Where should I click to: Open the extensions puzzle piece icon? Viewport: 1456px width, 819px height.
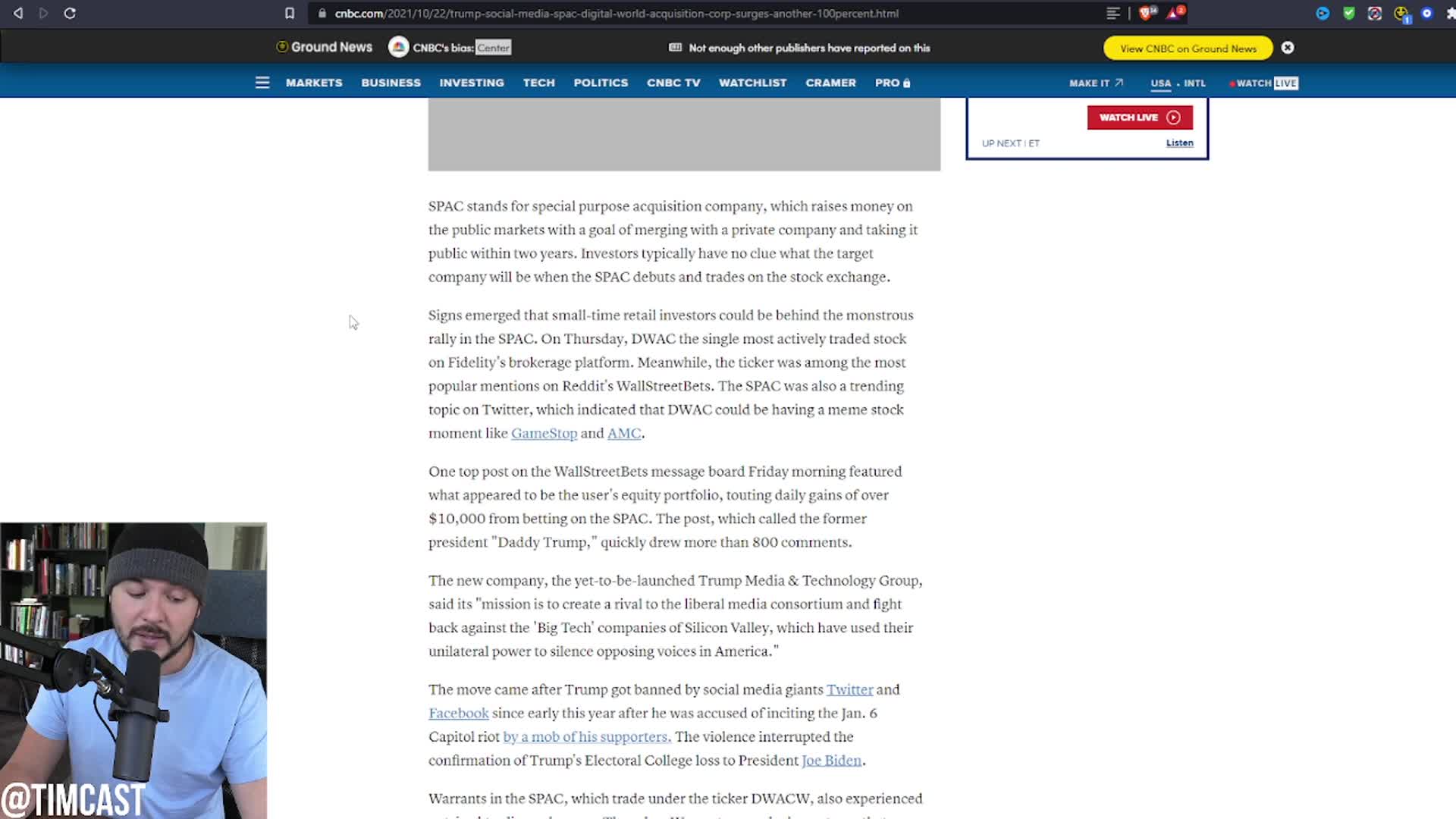pos(1450,13)
